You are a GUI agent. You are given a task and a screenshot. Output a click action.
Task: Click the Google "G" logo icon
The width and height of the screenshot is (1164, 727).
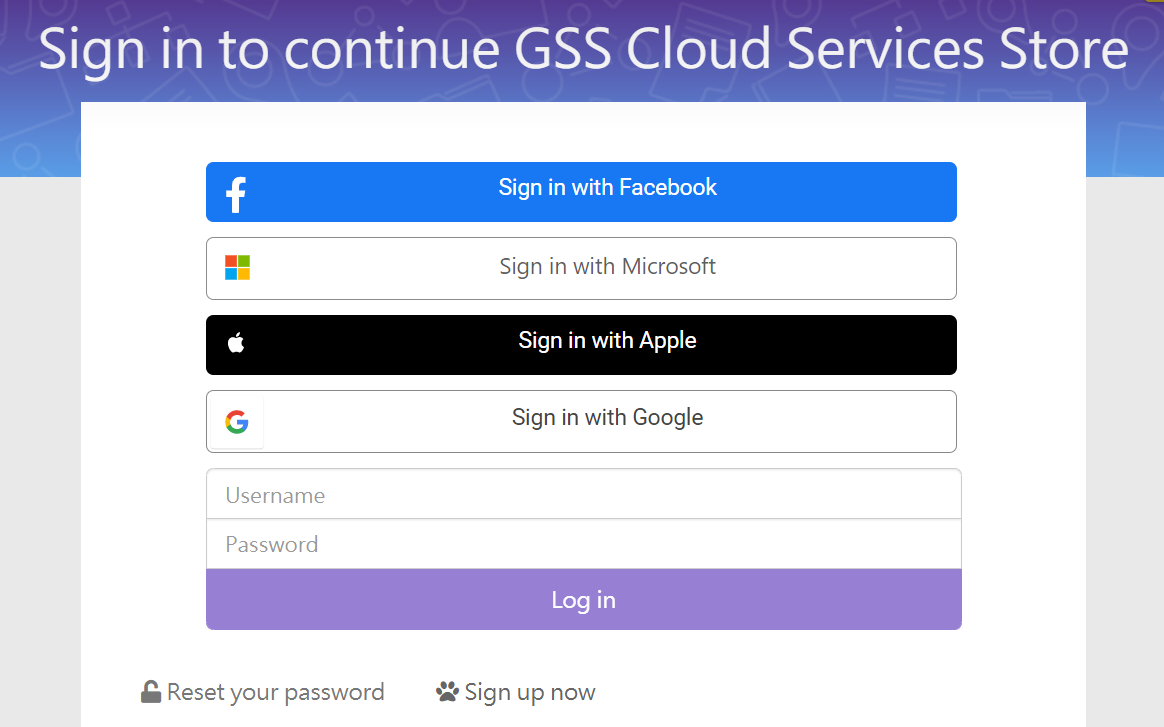pyautogui.click(x=237, y=422)
